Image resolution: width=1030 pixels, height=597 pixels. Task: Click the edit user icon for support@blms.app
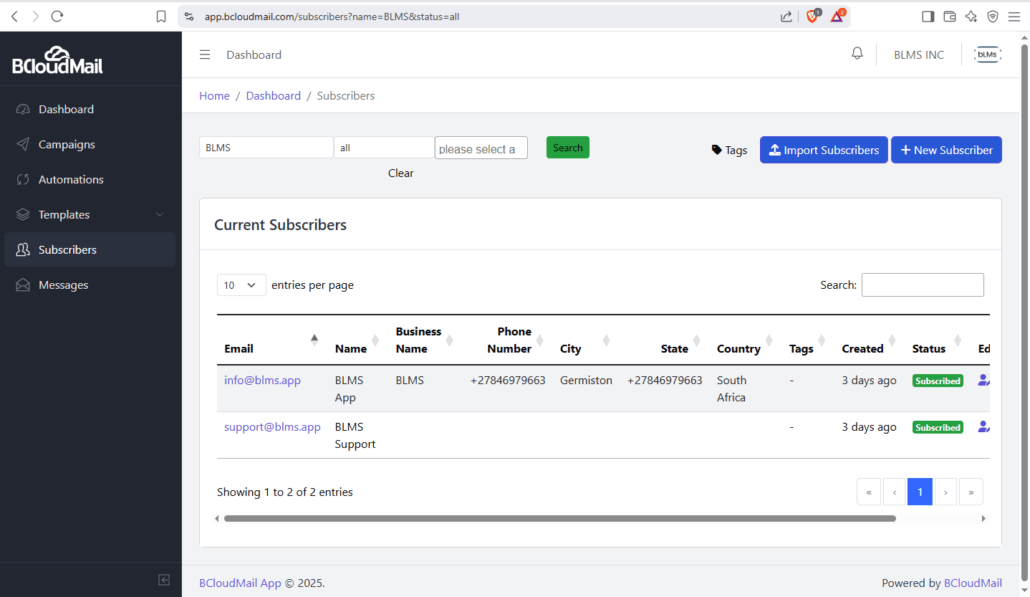983,427
